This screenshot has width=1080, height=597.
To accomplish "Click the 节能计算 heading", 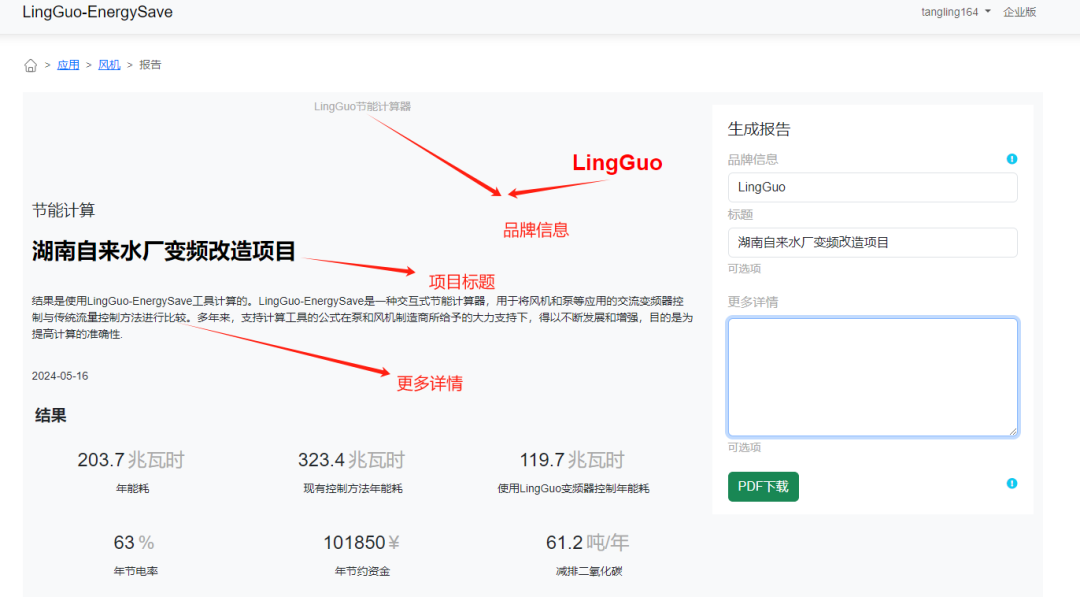I will click(x=63, y=210).
